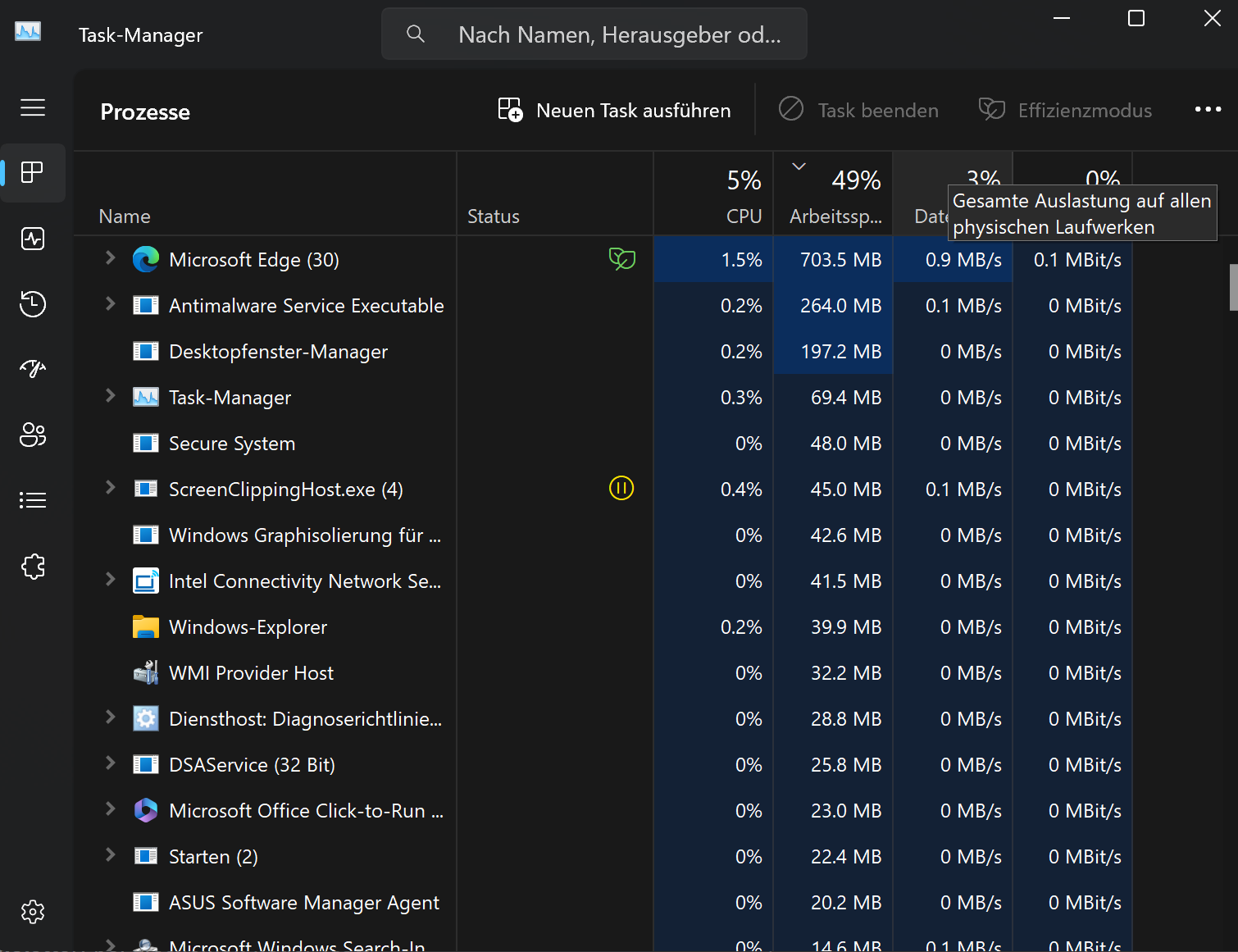The width and height of the screenshot is (1238, 952).
Task: Click the Diensthost gear icon
Action: click(146, 718)
